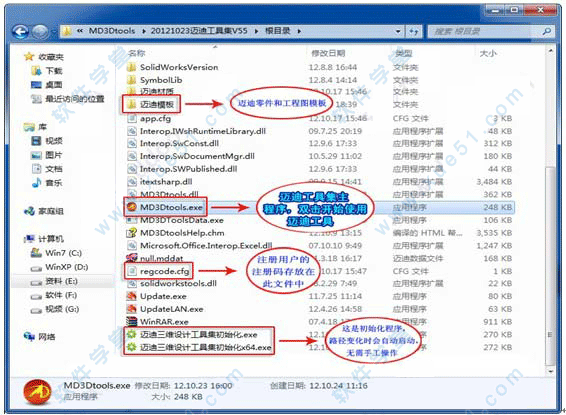Select WinXP (D:) drive in navigation pane

click(60, 267)
